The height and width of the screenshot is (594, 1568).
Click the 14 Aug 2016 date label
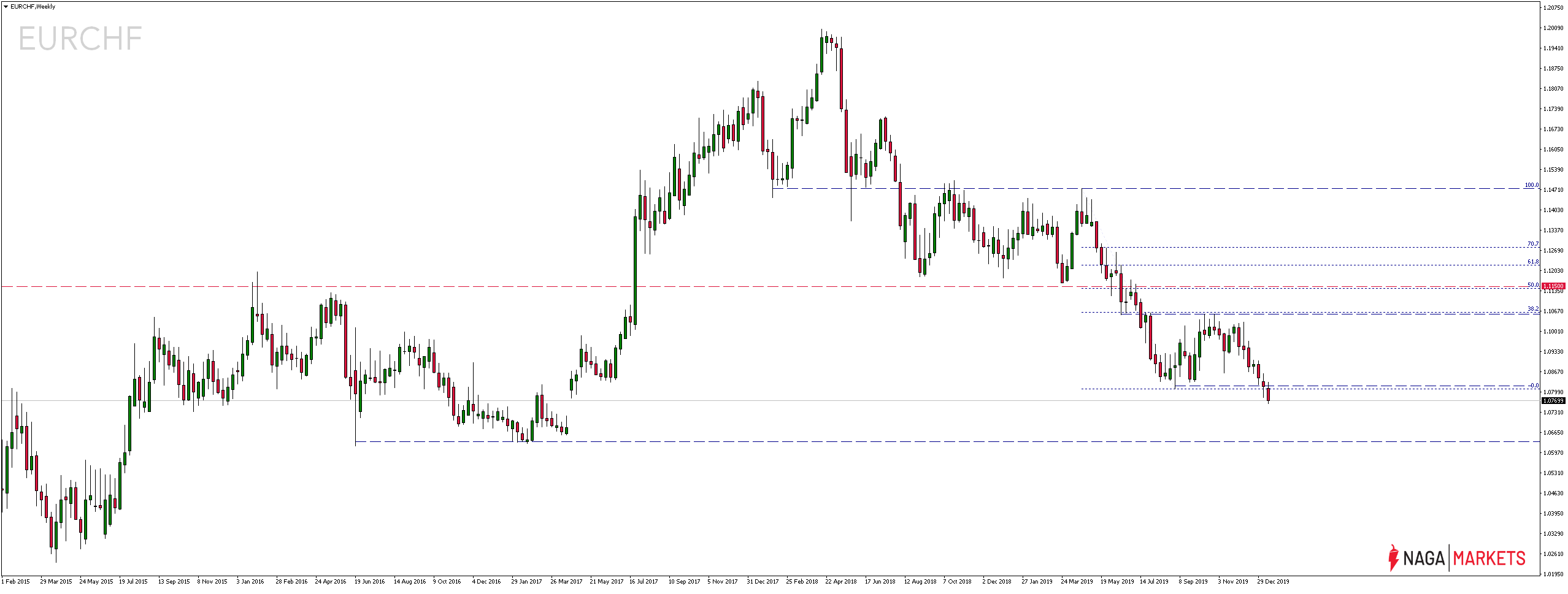click(410, 582)
